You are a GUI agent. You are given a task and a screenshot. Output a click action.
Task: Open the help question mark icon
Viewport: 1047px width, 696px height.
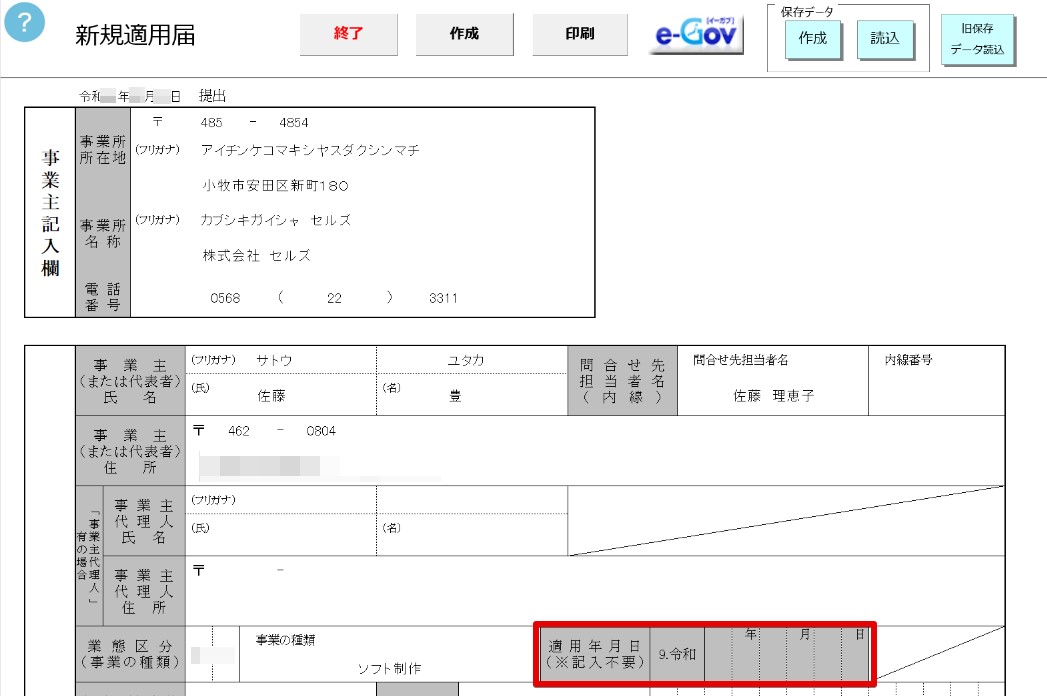[25, 23]
